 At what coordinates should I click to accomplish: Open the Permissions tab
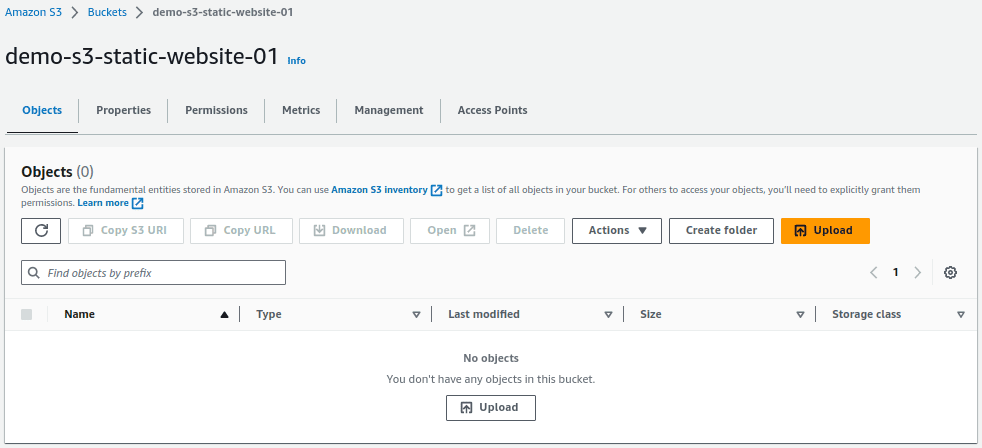click(216, 110)
